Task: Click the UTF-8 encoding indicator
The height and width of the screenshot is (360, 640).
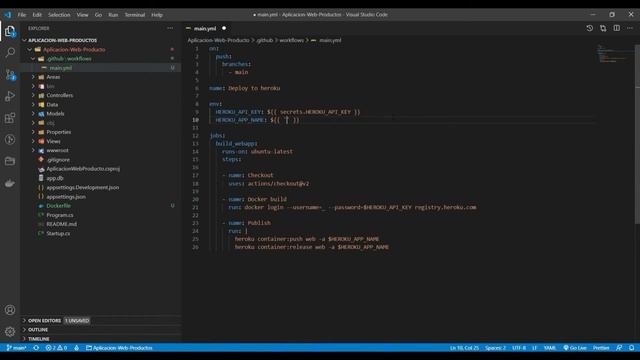Action: (519, 348)
